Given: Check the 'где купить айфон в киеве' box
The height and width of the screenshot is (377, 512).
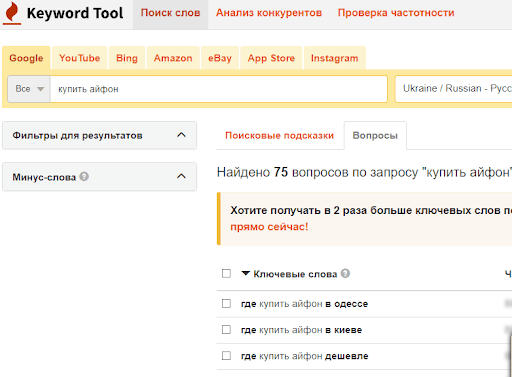Looking at the screenshot, I should point(226,329).
